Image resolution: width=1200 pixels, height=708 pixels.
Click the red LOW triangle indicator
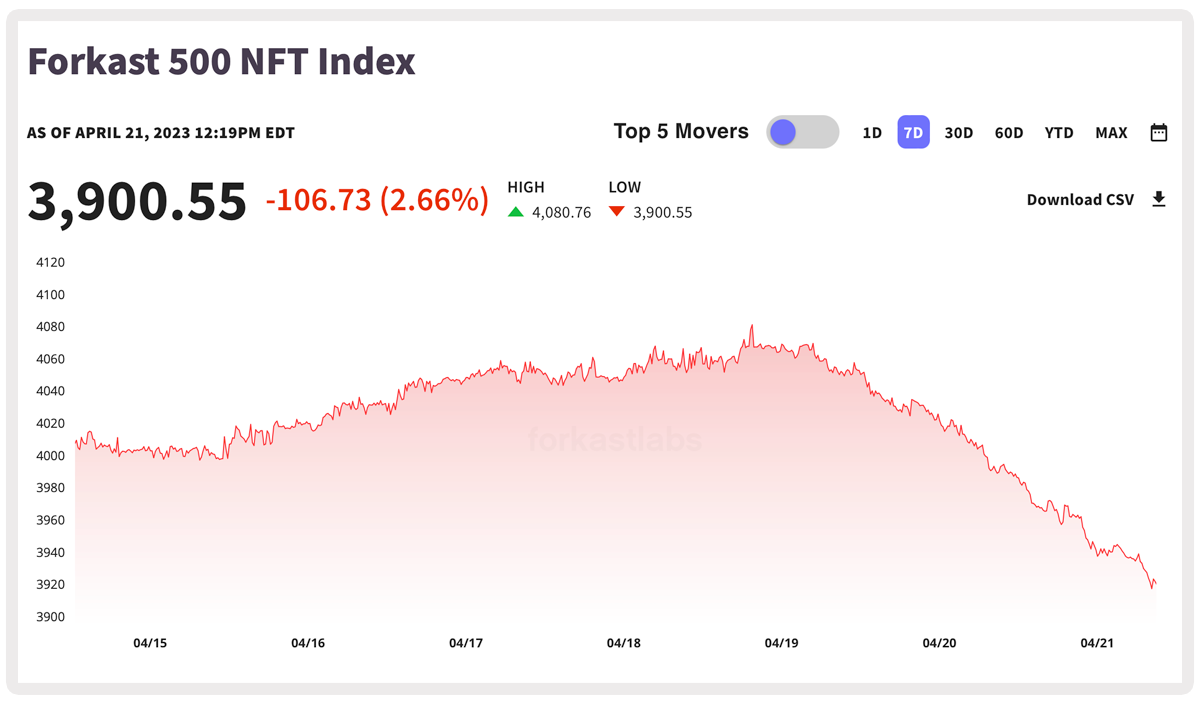pyautogui.click(x=617, y=212)
